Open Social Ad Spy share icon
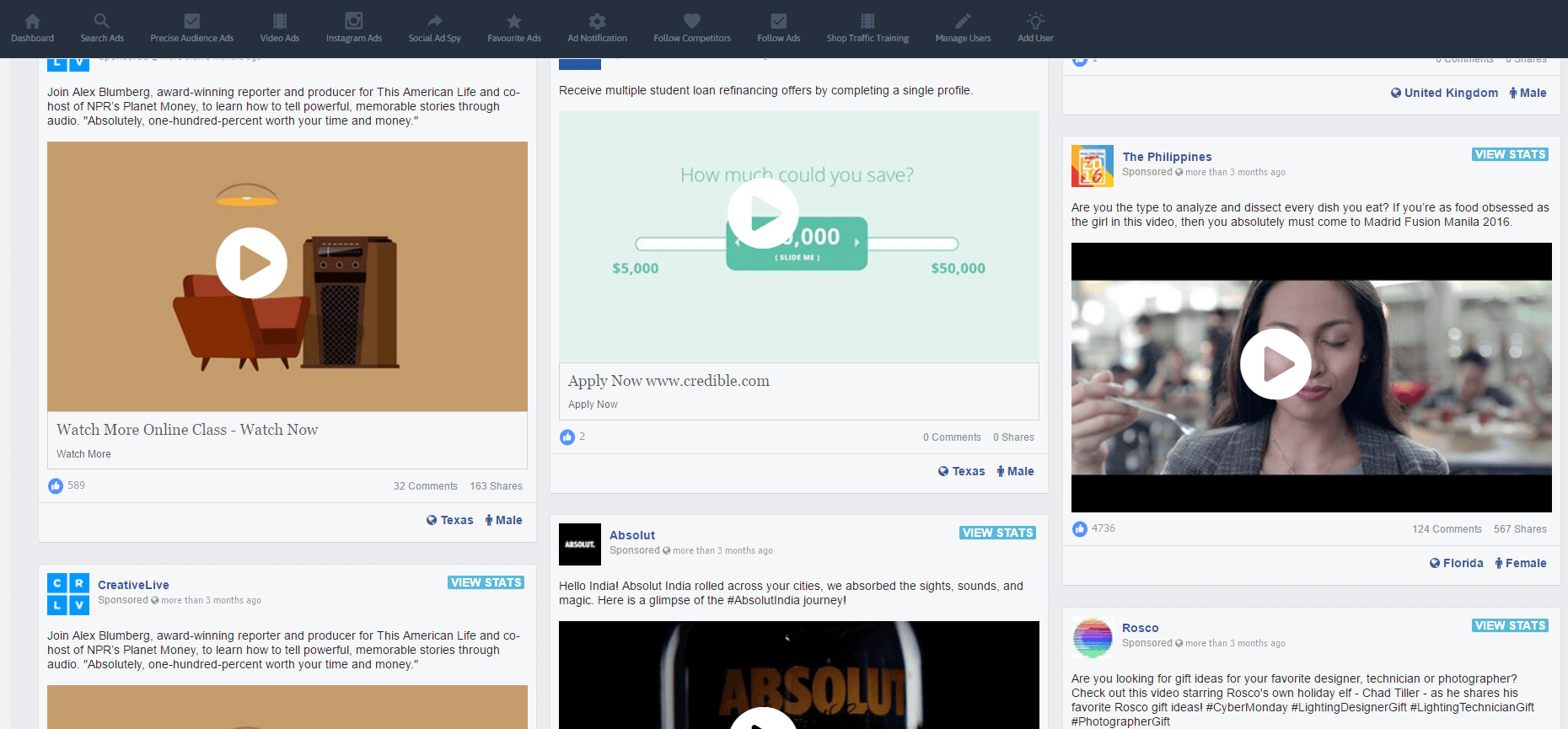The width and height of the screenshot is (1568, 729). pos(434,21)
